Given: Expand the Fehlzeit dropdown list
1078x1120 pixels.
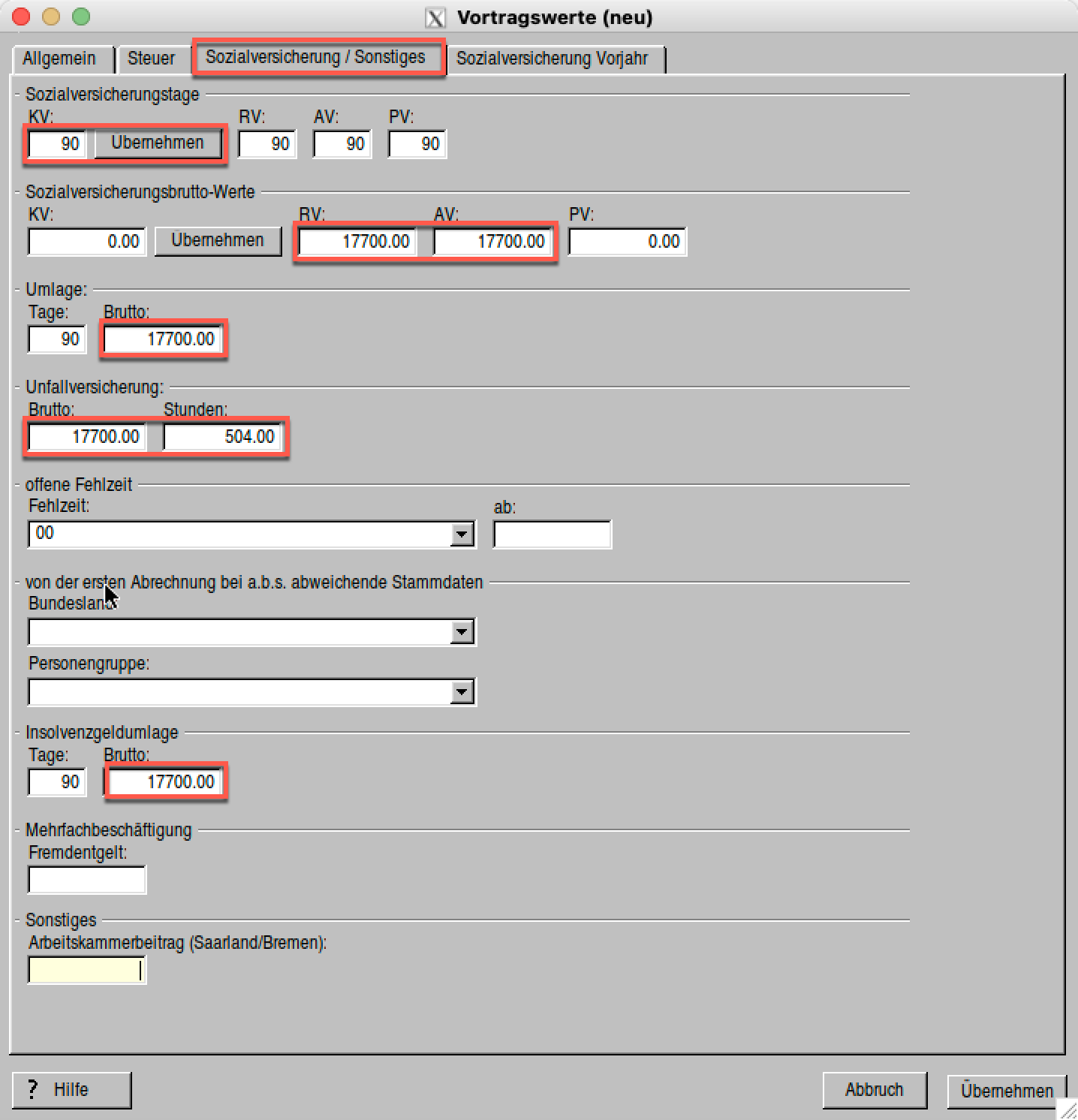Looking at the screenshot, I should [x=461, y=534].
